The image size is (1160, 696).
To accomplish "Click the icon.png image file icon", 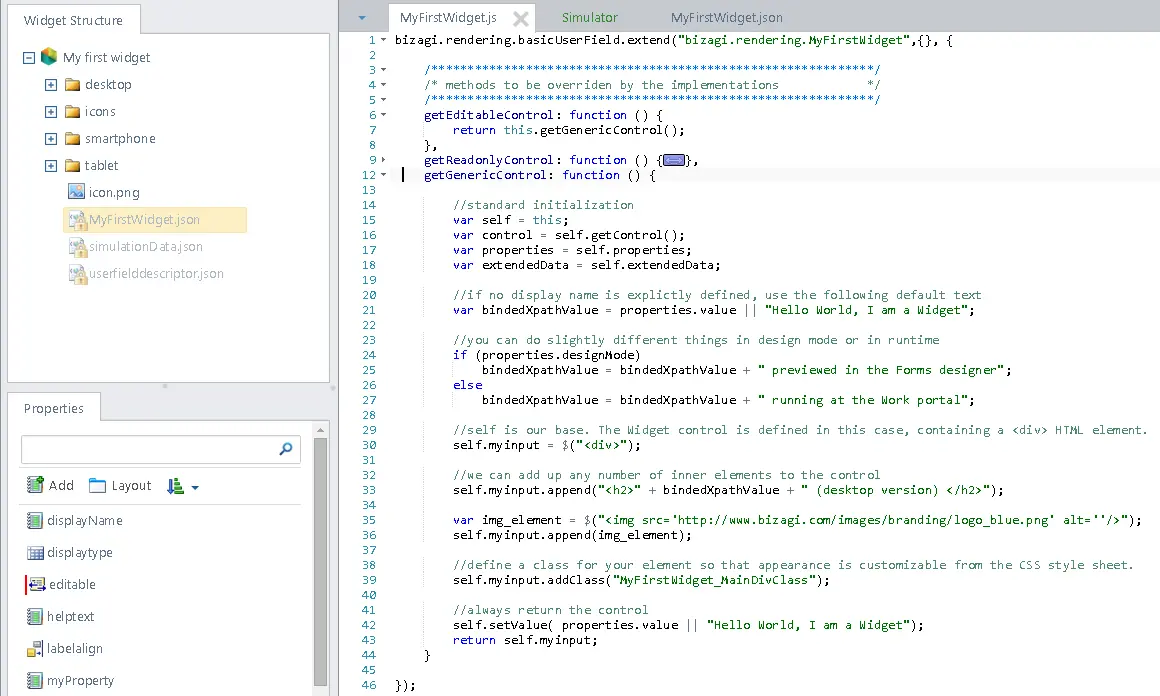I will (76, 192).
